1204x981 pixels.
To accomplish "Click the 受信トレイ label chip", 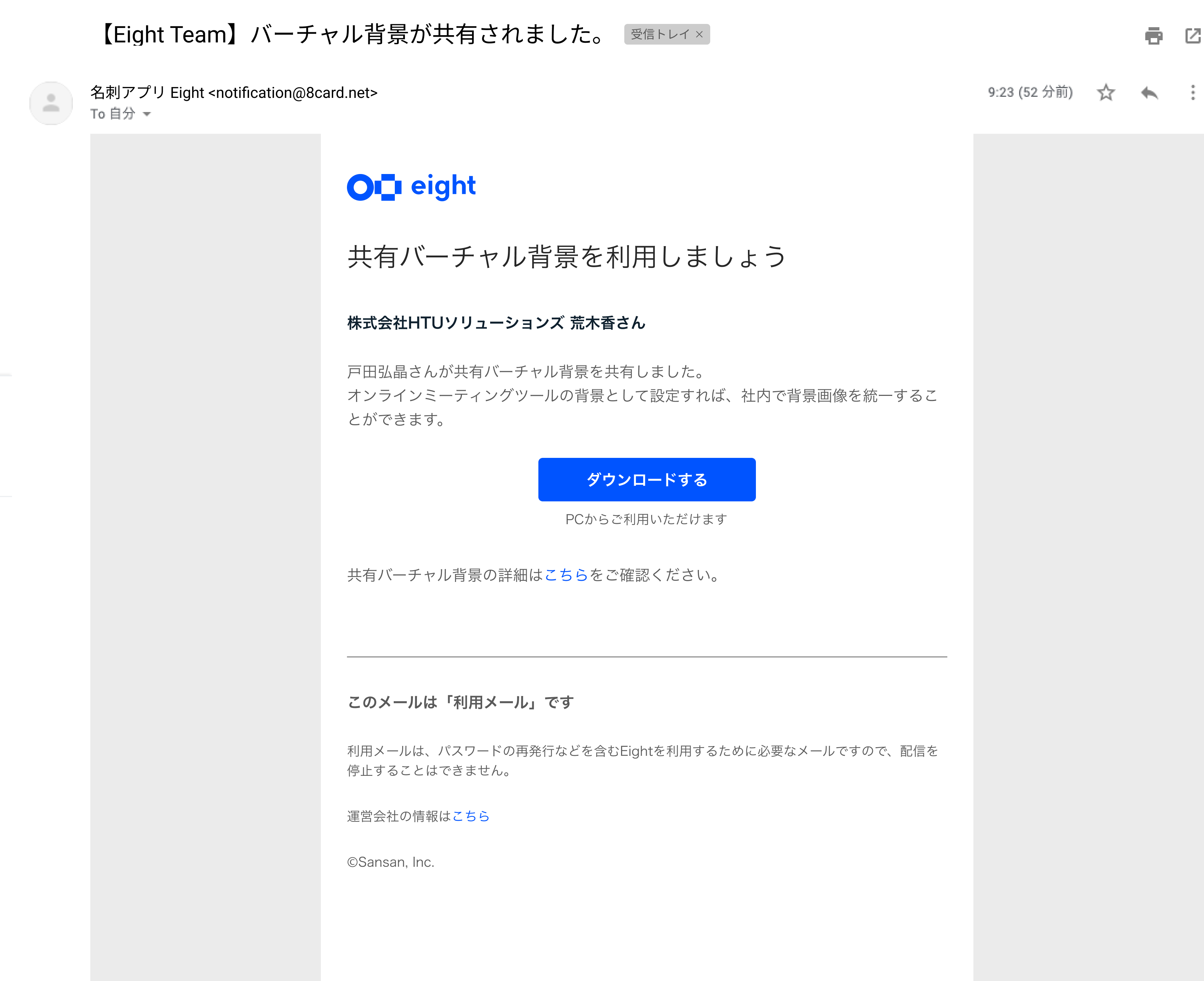I will pyautogui.click(x=659, y=34).
